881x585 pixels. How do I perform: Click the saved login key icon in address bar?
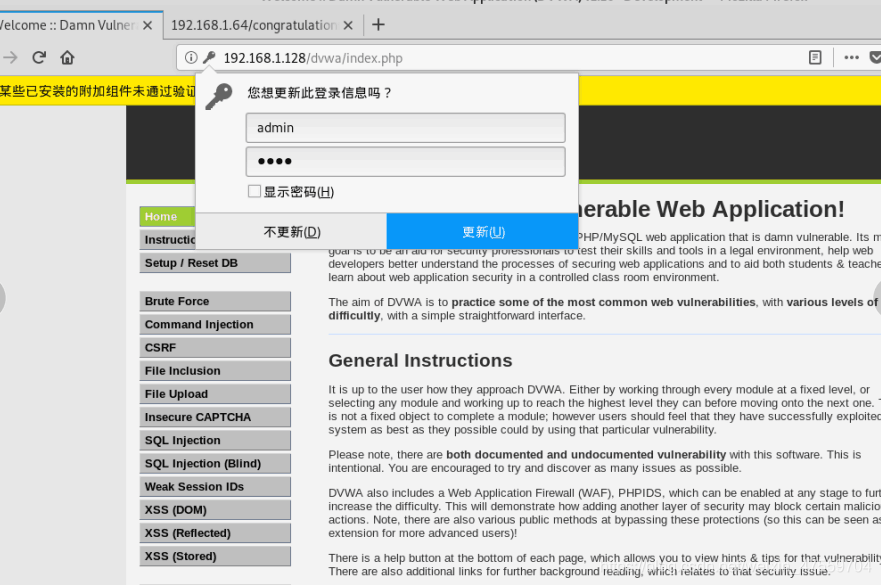coord(209,57)
